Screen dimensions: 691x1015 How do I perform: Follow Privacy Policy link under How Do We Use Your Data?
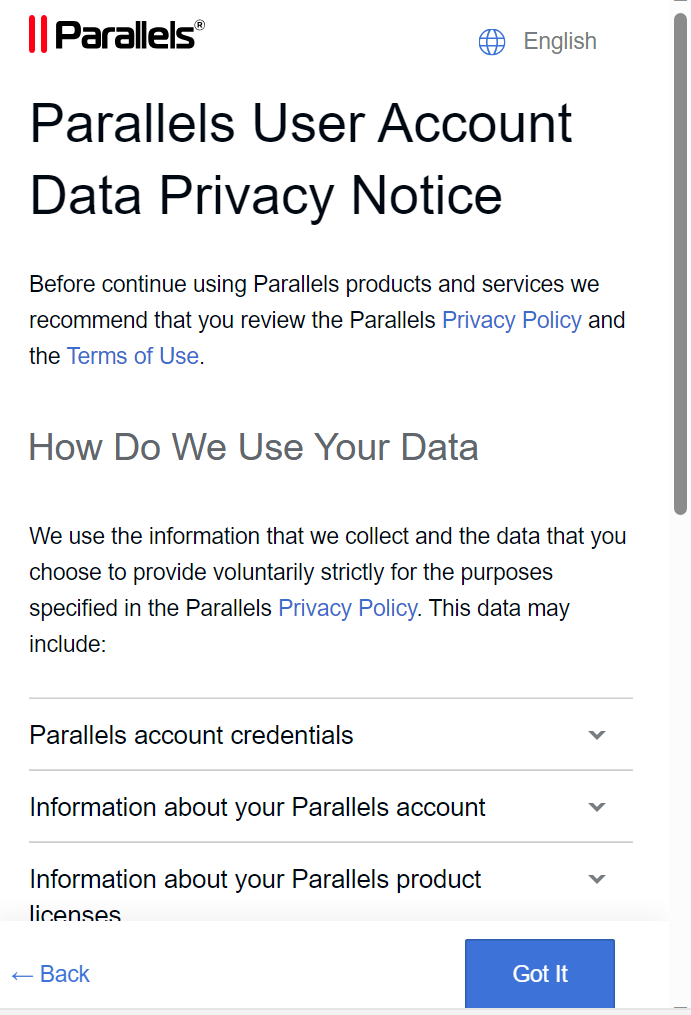(347, 608)
